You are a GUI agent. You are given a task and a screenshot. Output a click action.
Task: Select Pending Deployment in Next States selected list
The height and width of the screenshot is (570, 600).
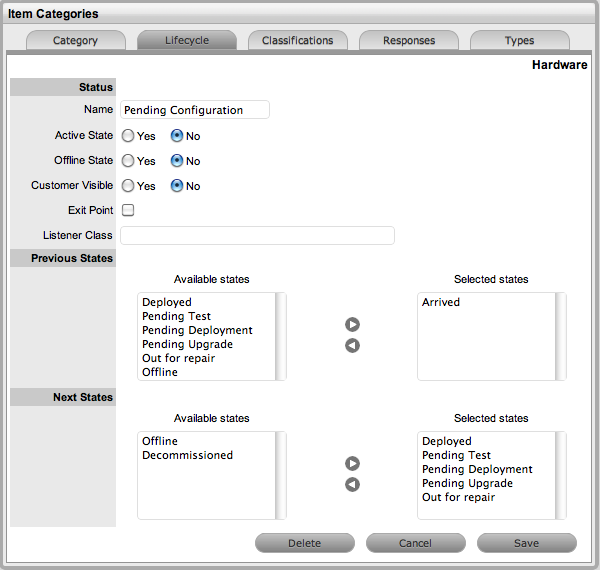point(477,469)
